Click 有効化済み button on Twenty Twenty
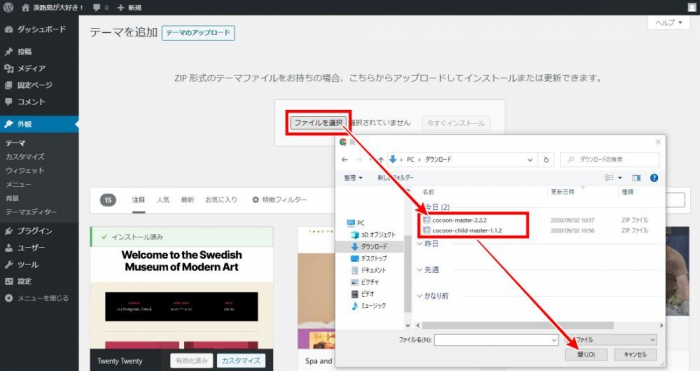The image size is (700, 371). point(192,361)
